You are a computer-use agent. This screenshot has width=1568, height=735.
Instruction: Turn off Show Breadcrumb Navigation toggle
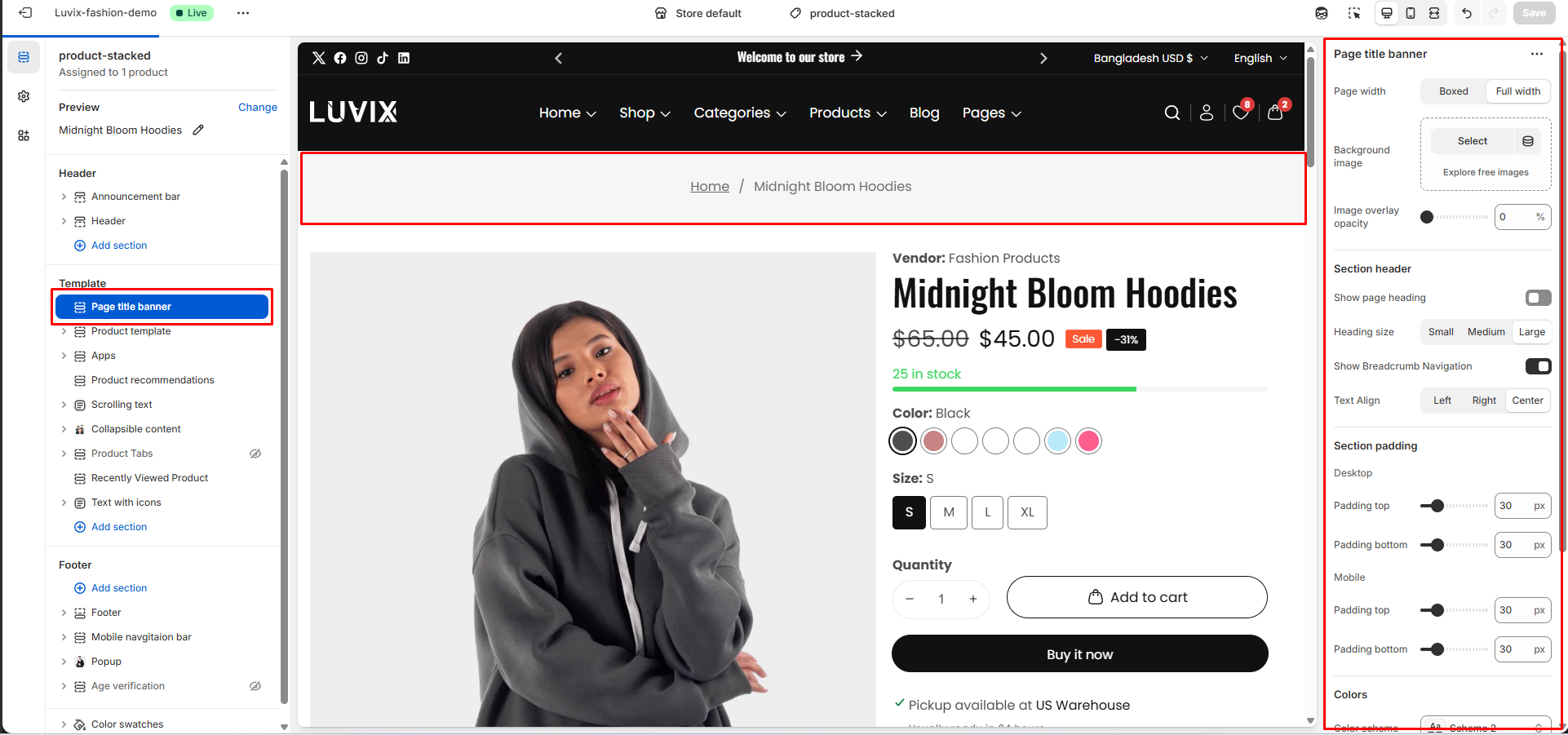(1538, 366)
